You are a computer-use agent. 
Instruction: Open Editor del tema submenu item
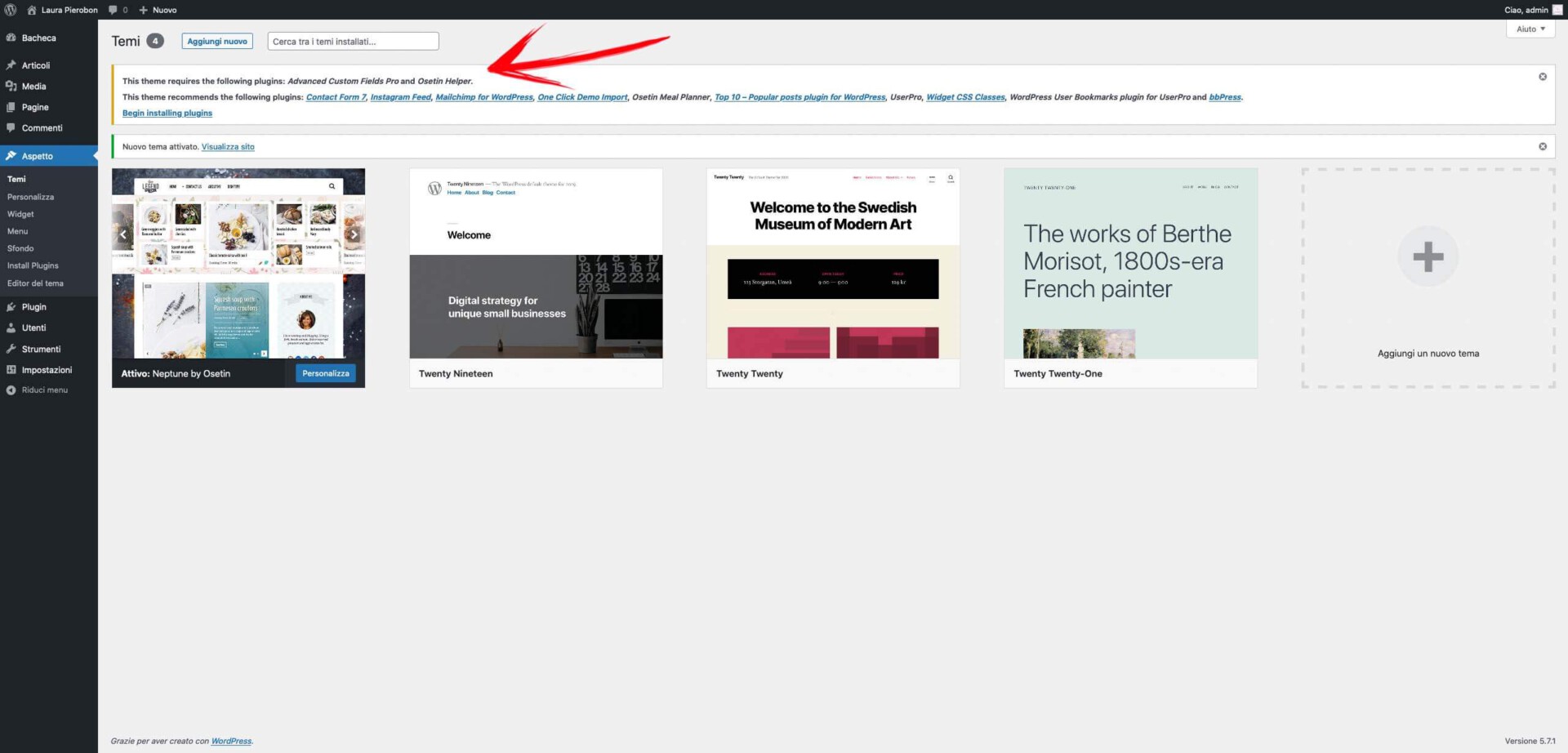(35, 283)
